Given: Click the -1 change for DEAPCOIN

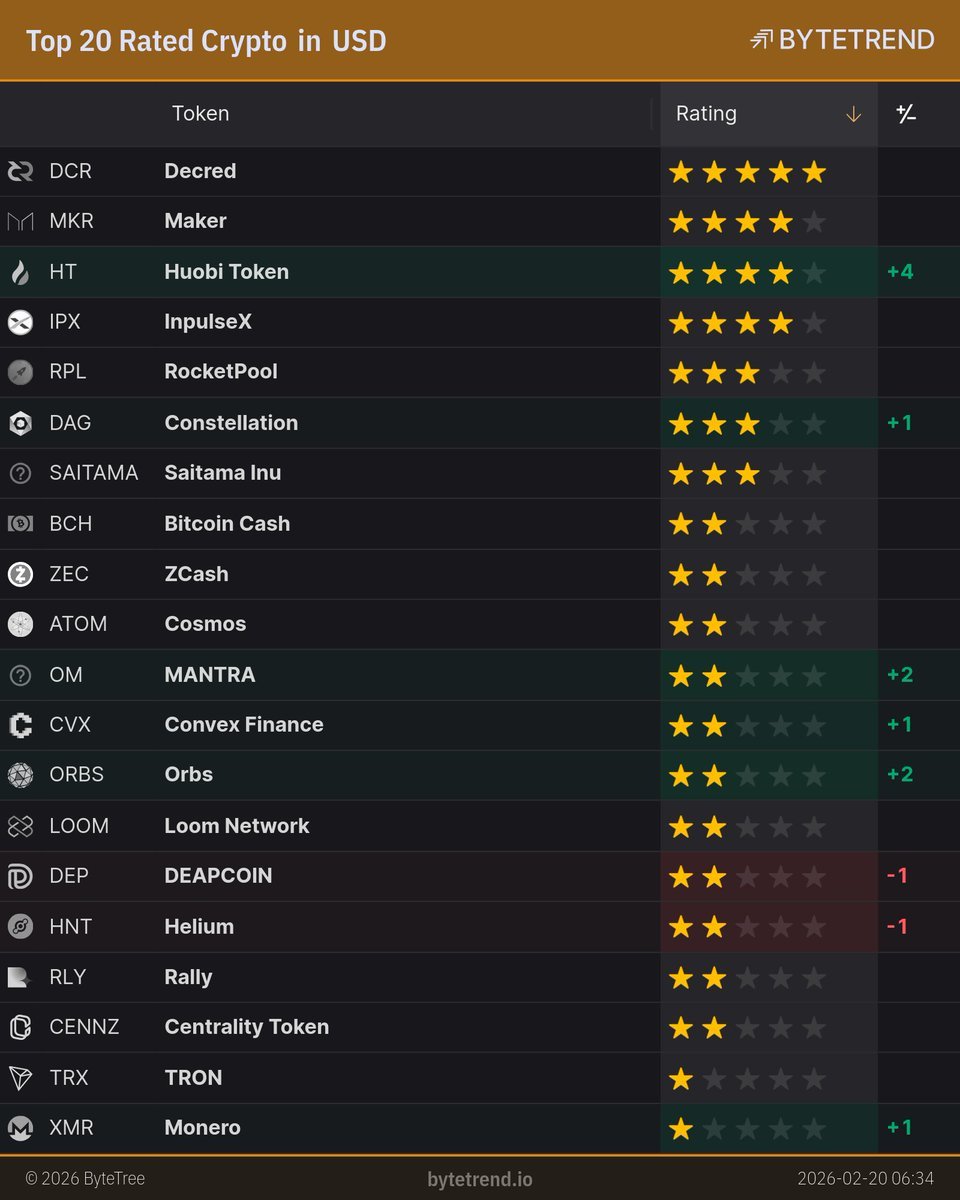Looking at the screenshot, I should click(x=897, y=876).
